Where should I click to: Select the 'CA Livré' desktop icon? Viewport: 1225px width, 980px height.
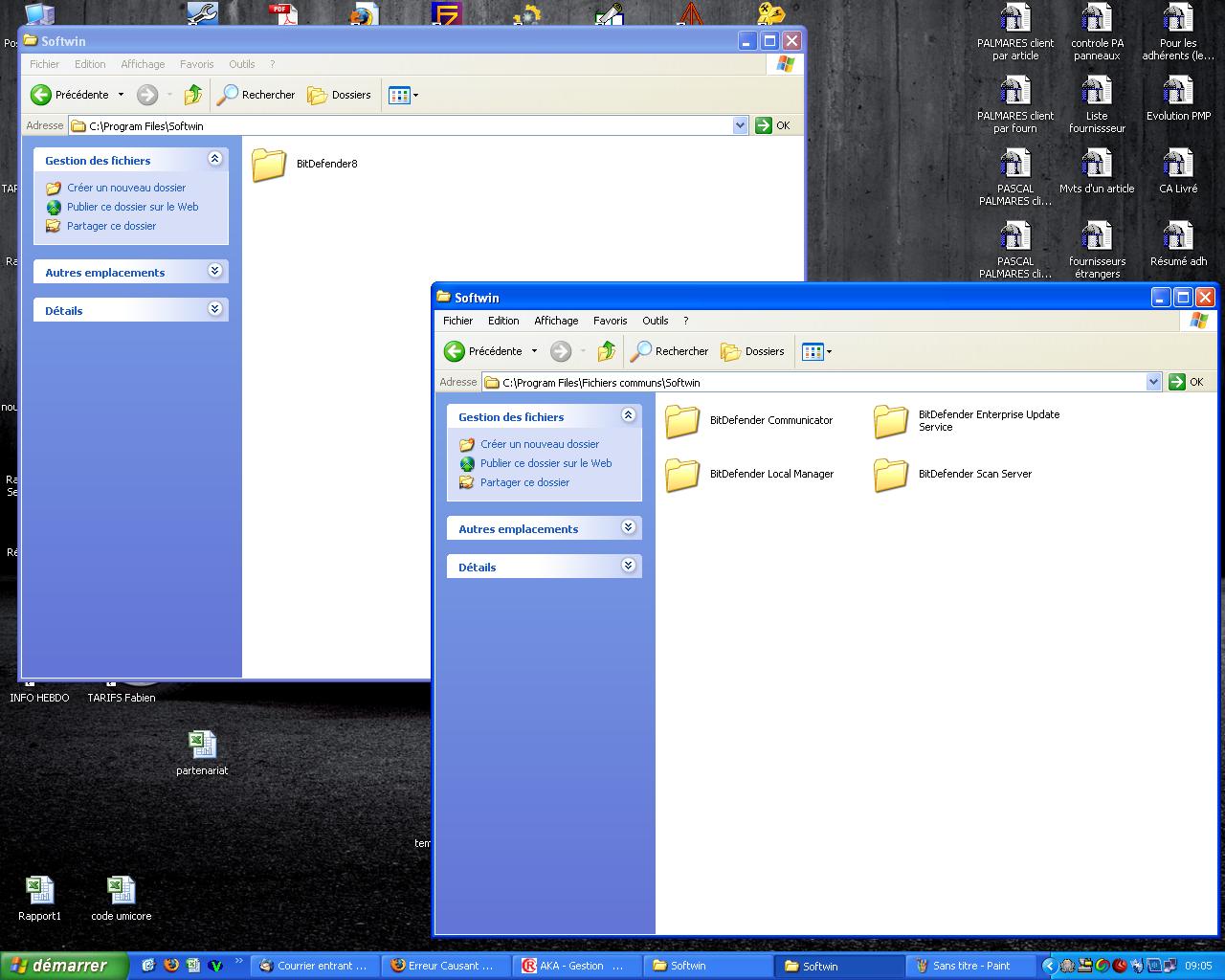(1178, 172)
